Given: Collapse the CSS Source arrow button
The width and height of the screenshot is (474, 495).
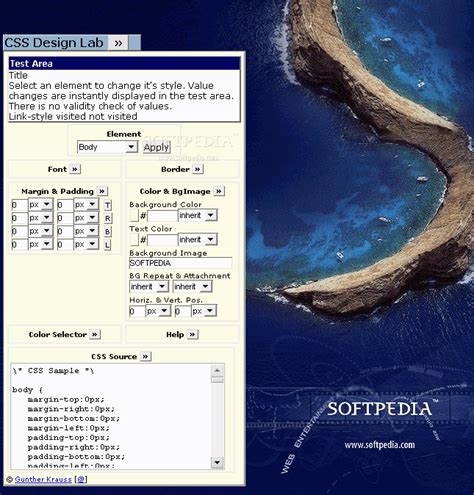Looking at the screenshot, I should coord(145,356).
